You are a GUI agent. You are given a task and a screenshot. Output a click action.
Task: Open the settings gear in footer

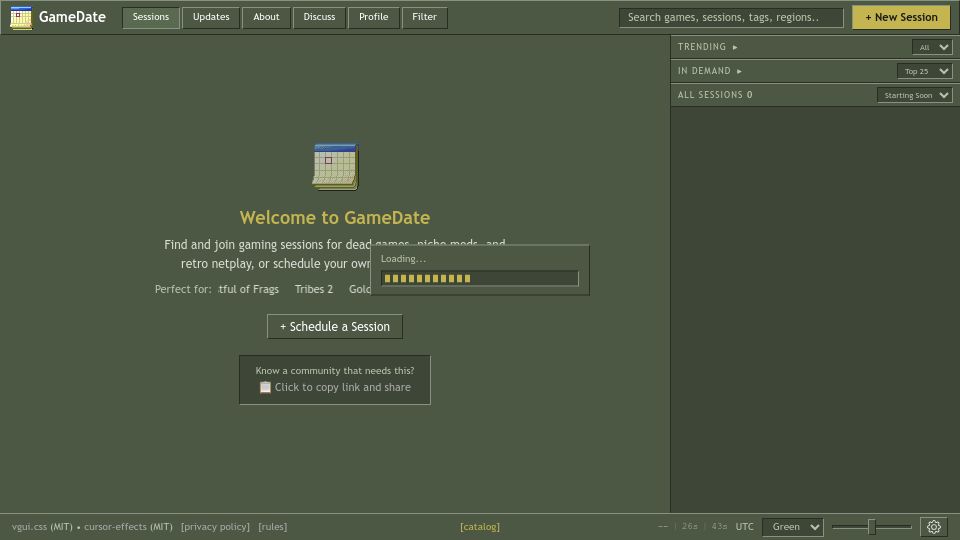(934, 527)
